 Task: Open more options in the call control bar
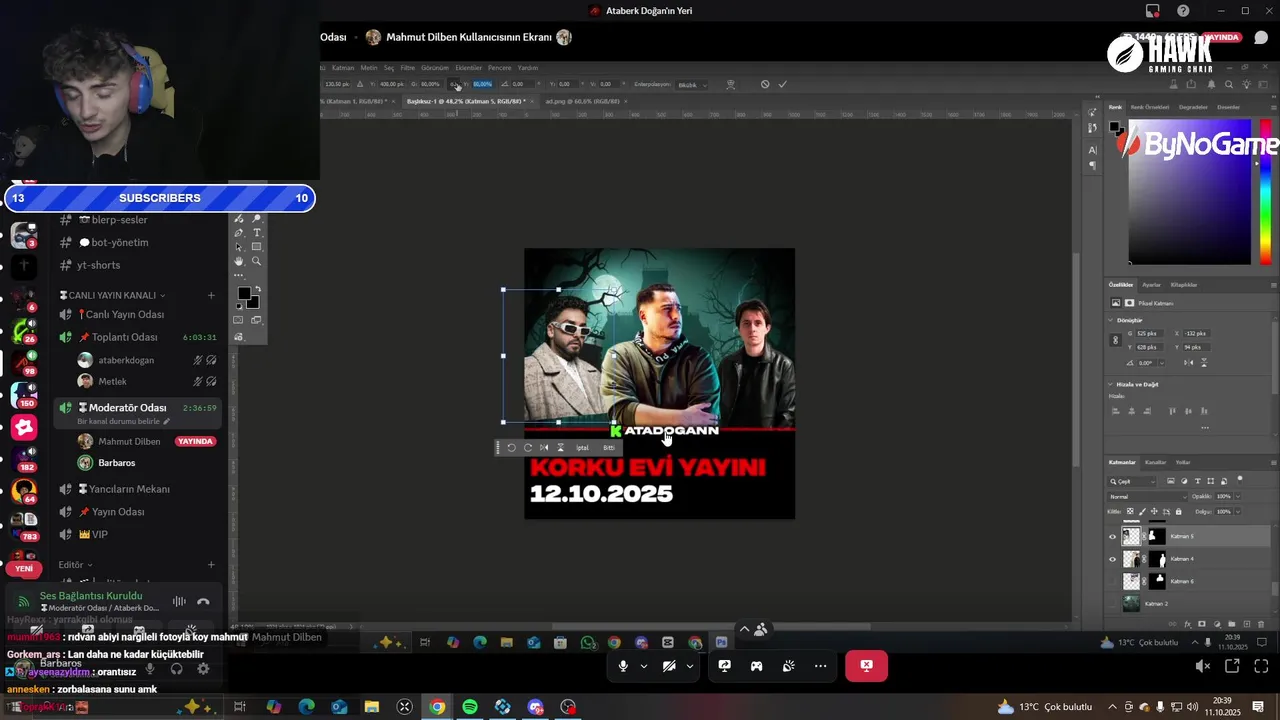coord(820,666)
